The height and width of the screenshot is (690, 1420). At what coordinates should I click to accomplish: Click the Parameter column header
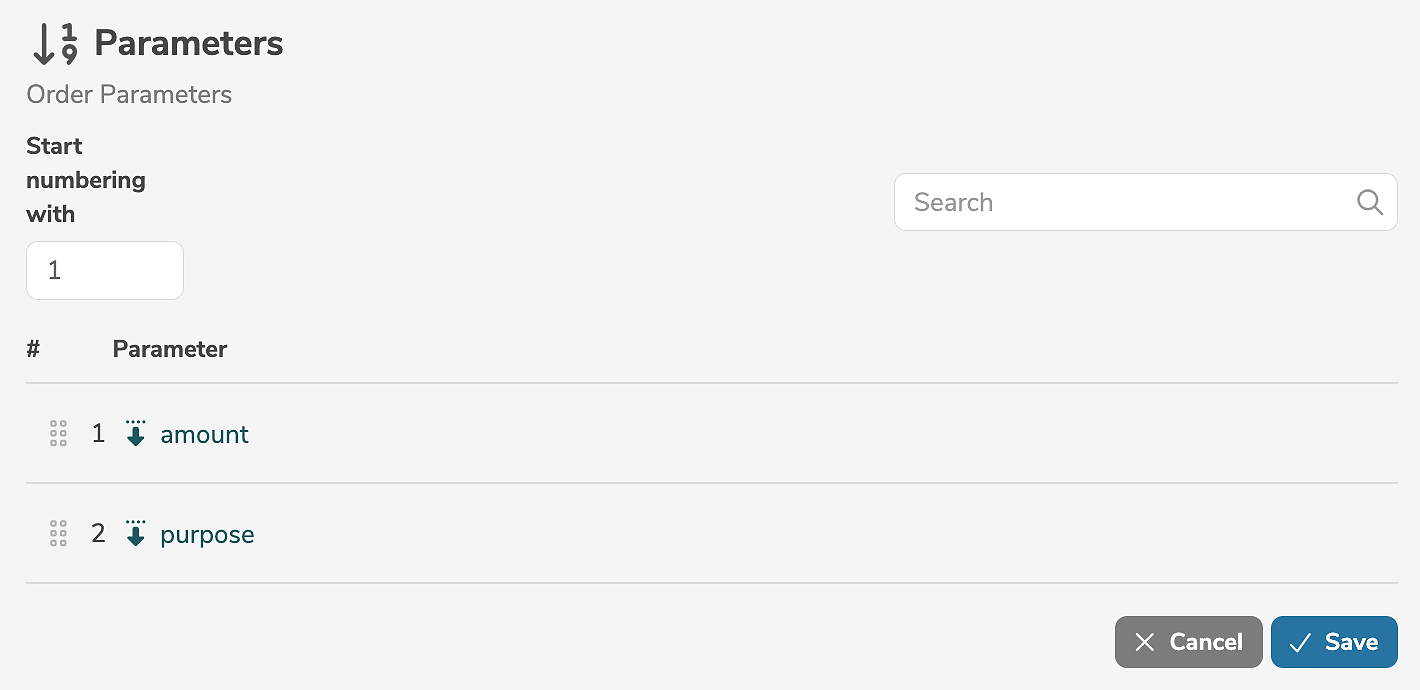(169, 349)
